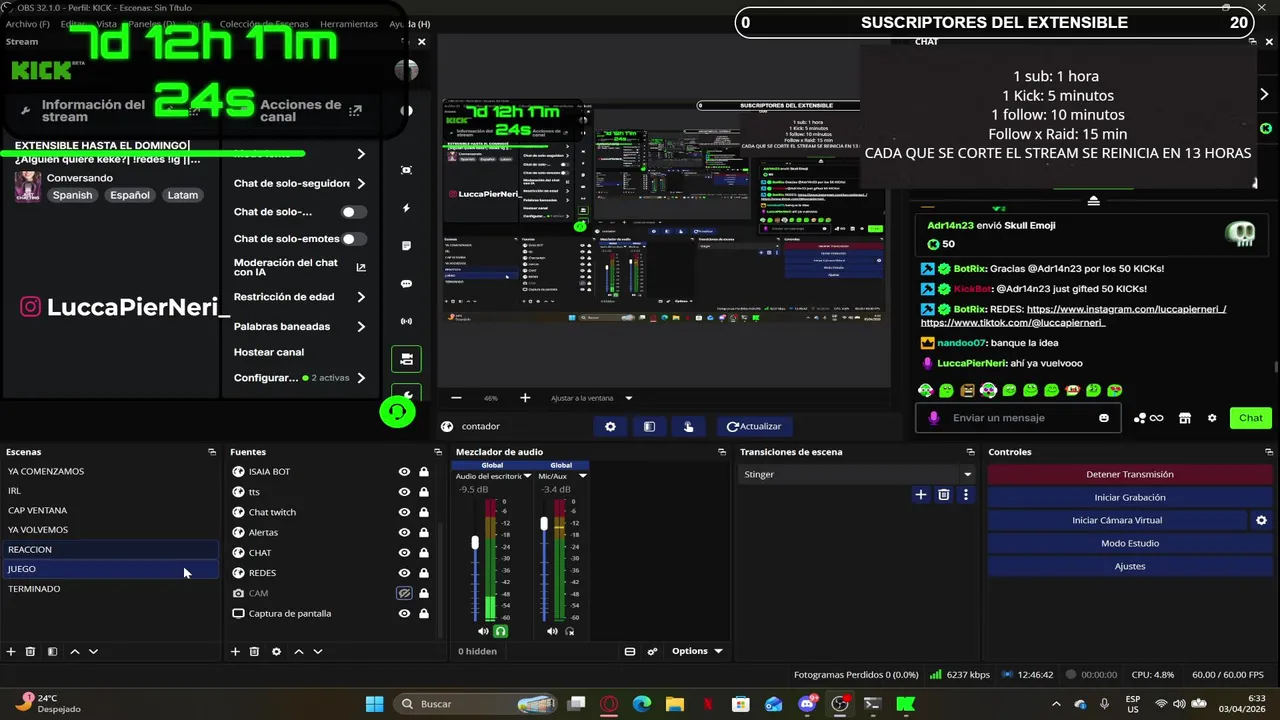This screenshot has width=1280, height=720.
Task: Open virtual camera settings gear
Action: 1261,520
